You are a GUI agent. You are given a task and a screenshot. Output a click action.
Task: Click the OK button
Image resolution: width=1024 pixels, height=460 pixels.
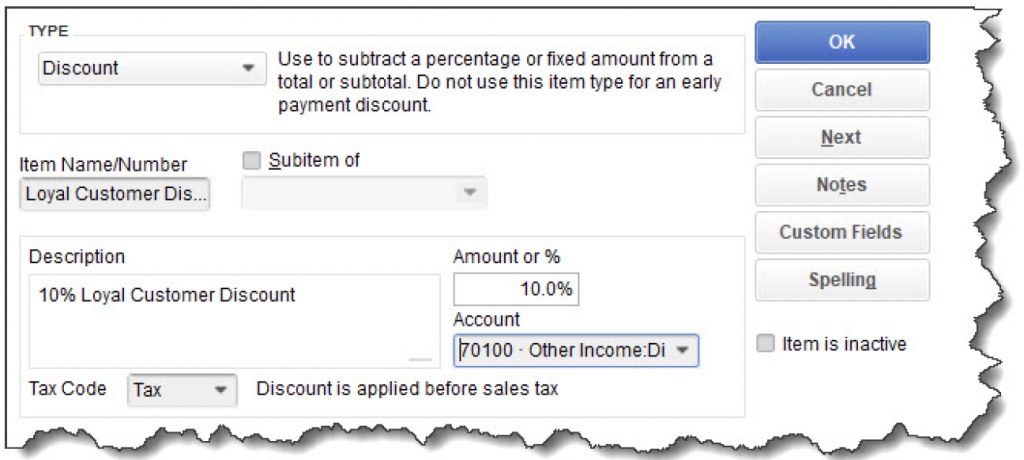click(x=842, y=42)
